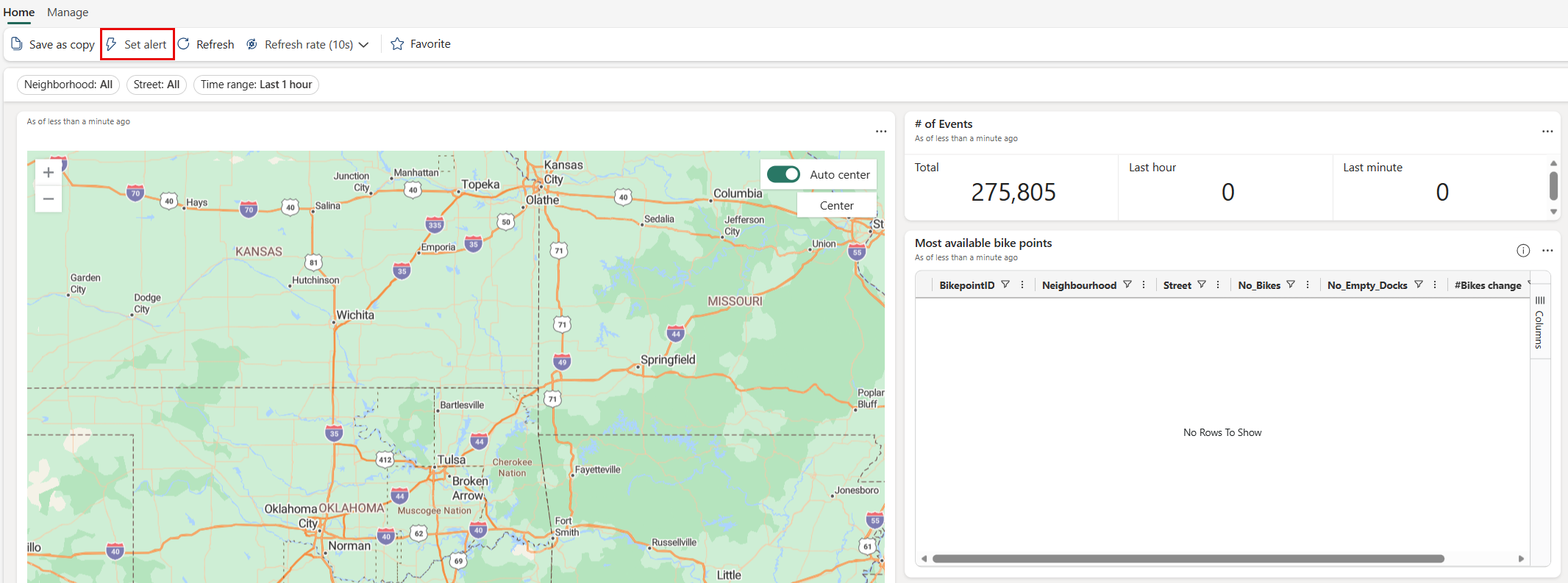1568x583 pixels.
Task: Click Wichita on the map
Action: 355,315
